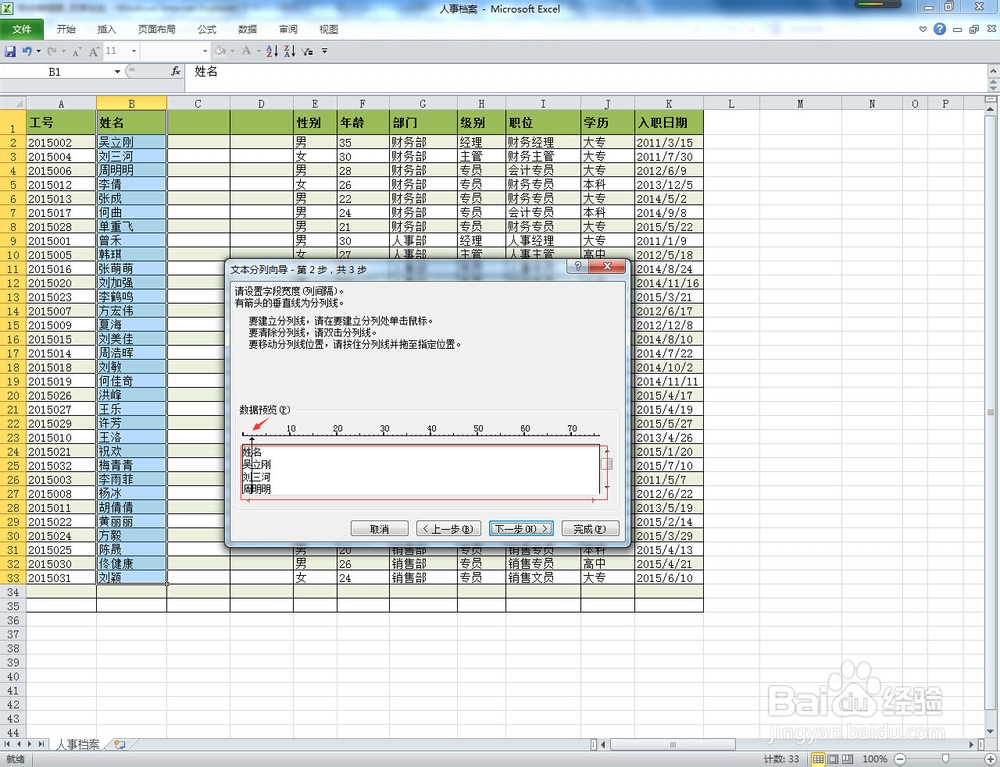Click the Filter icon on the toolbar
Screen dimensions: 1000x767
coord(307,50)
